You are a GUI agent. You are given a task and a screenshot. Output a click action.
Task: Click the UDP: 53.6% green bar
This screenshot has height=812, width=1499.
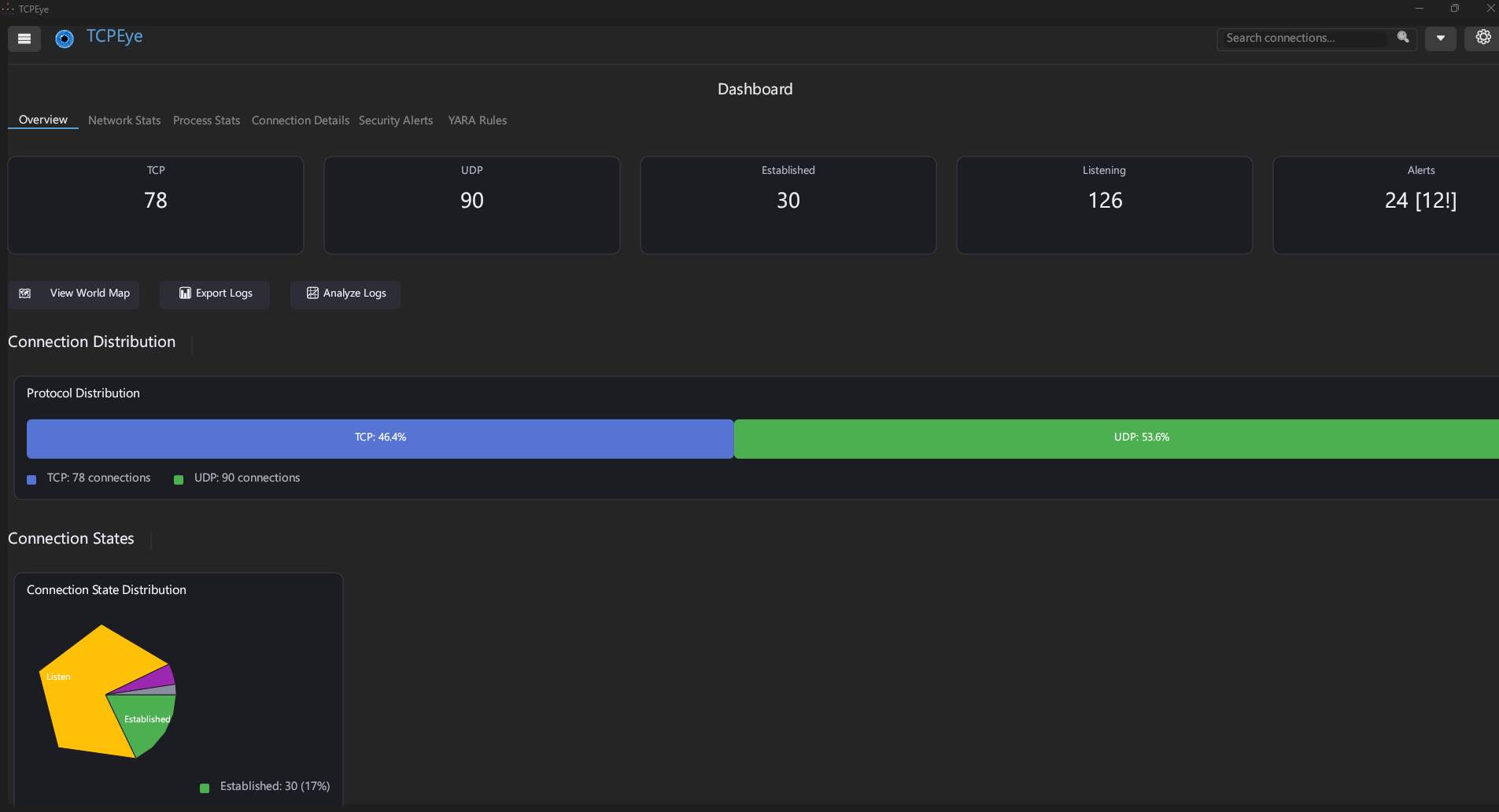[x=1117, y=439]
